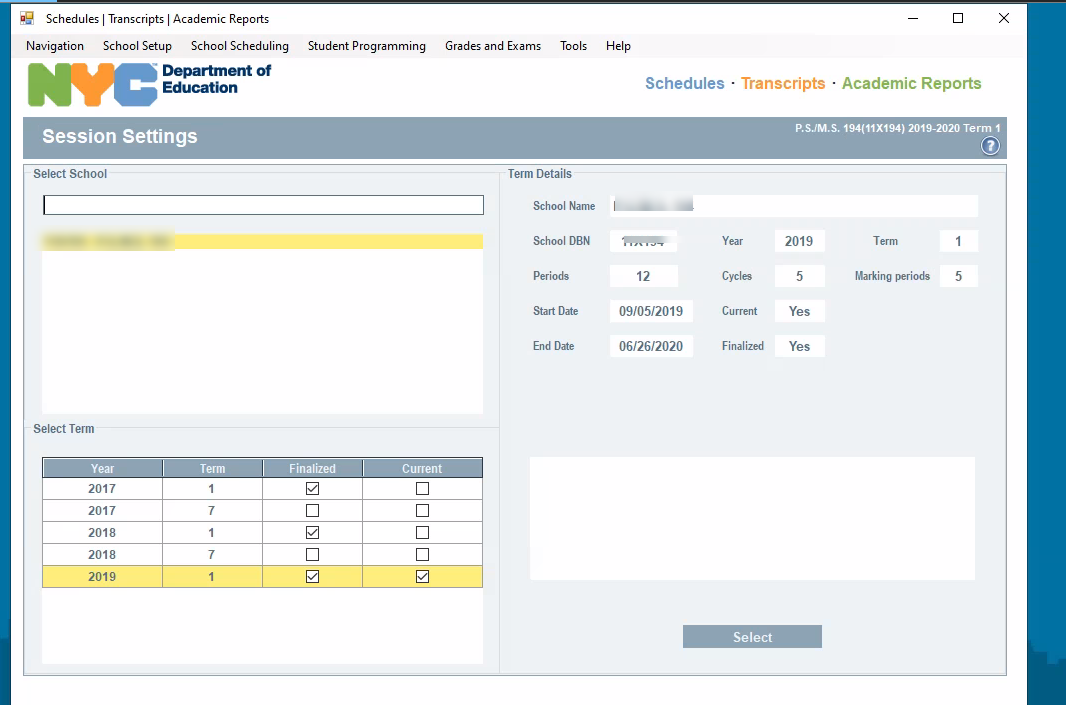This screenshot has width=1066, height=705.
Task: Click the P.S./M.S. 194 2019-2020 Term 1 header text
Action: [x=897, y=128]
